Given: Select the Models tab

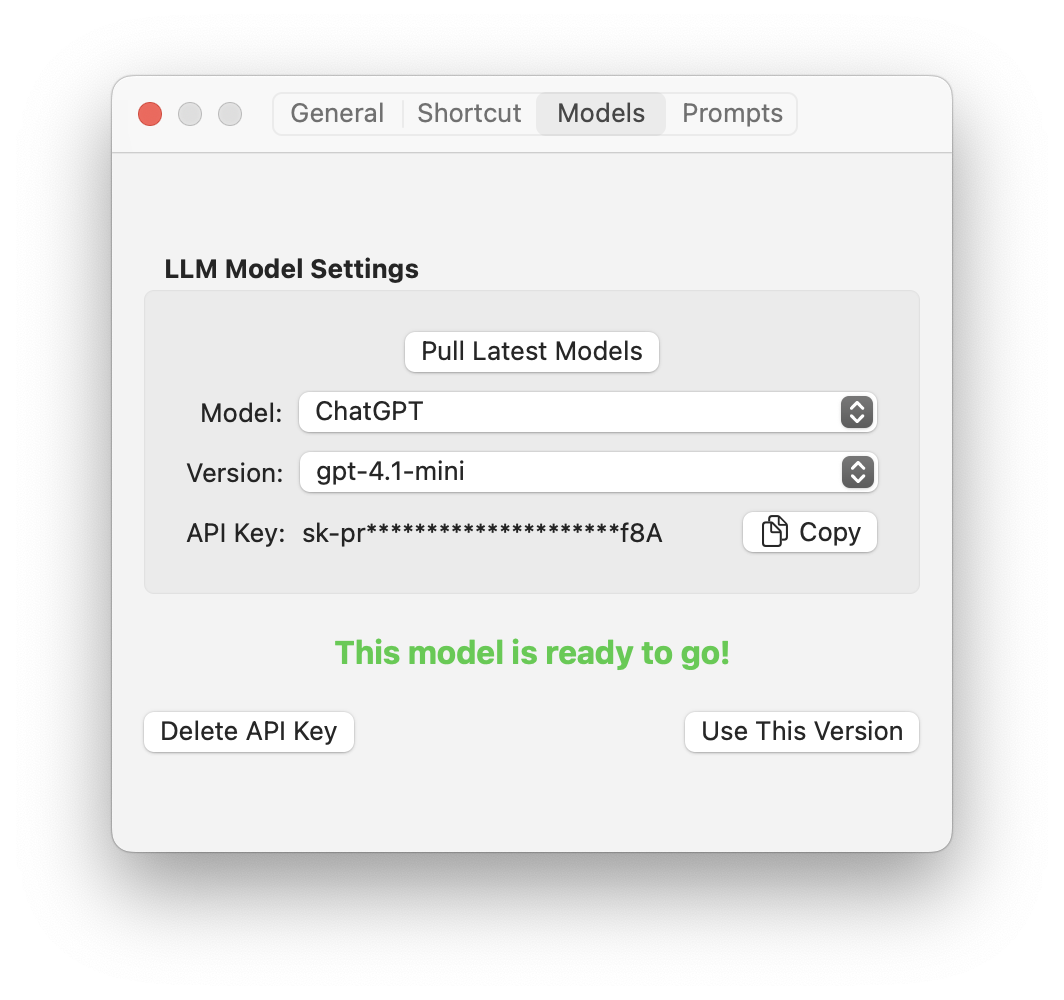Looking at the screenshot, I should click(601, 113).
